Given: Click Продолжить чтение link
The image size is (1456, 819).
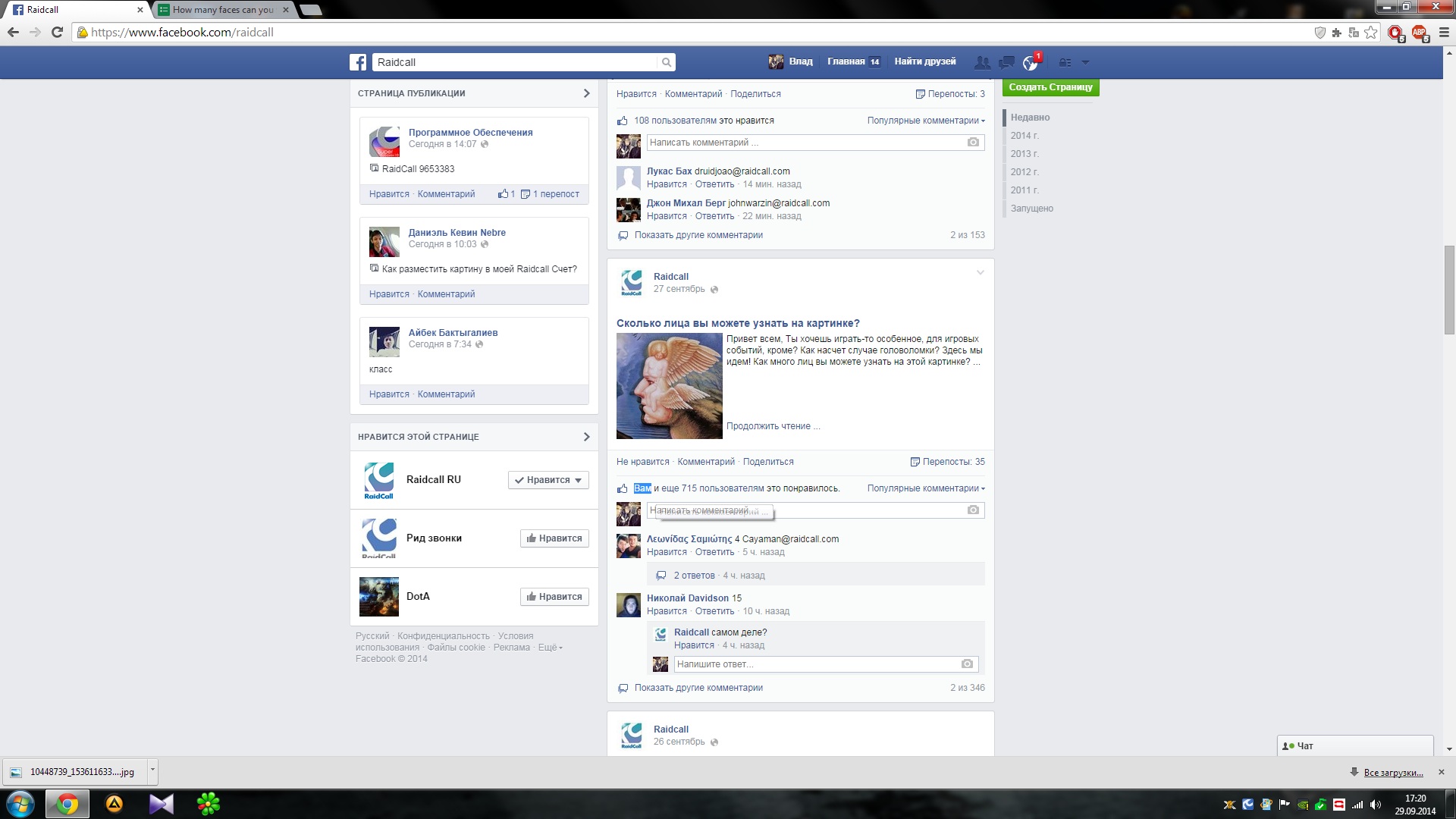Looking at the screenshot, I should [x=773, y=426].
